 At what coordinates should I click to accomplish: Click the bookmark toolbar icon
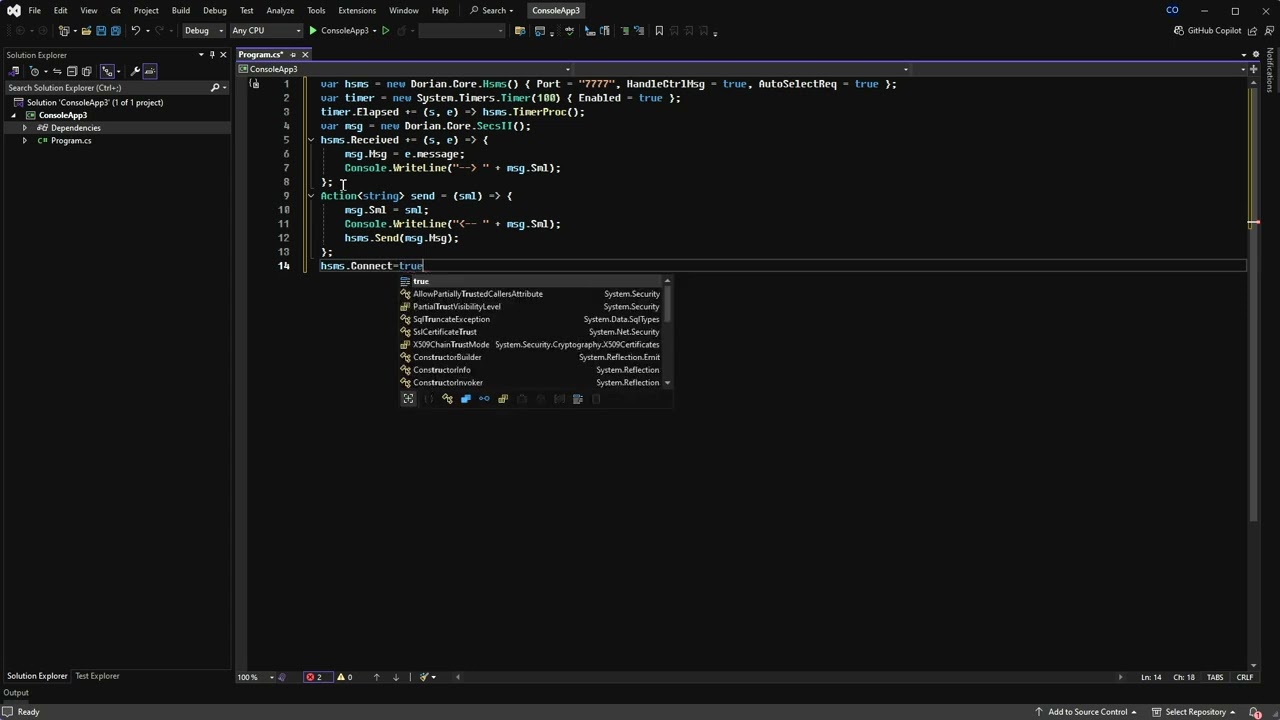coord(659,31)
